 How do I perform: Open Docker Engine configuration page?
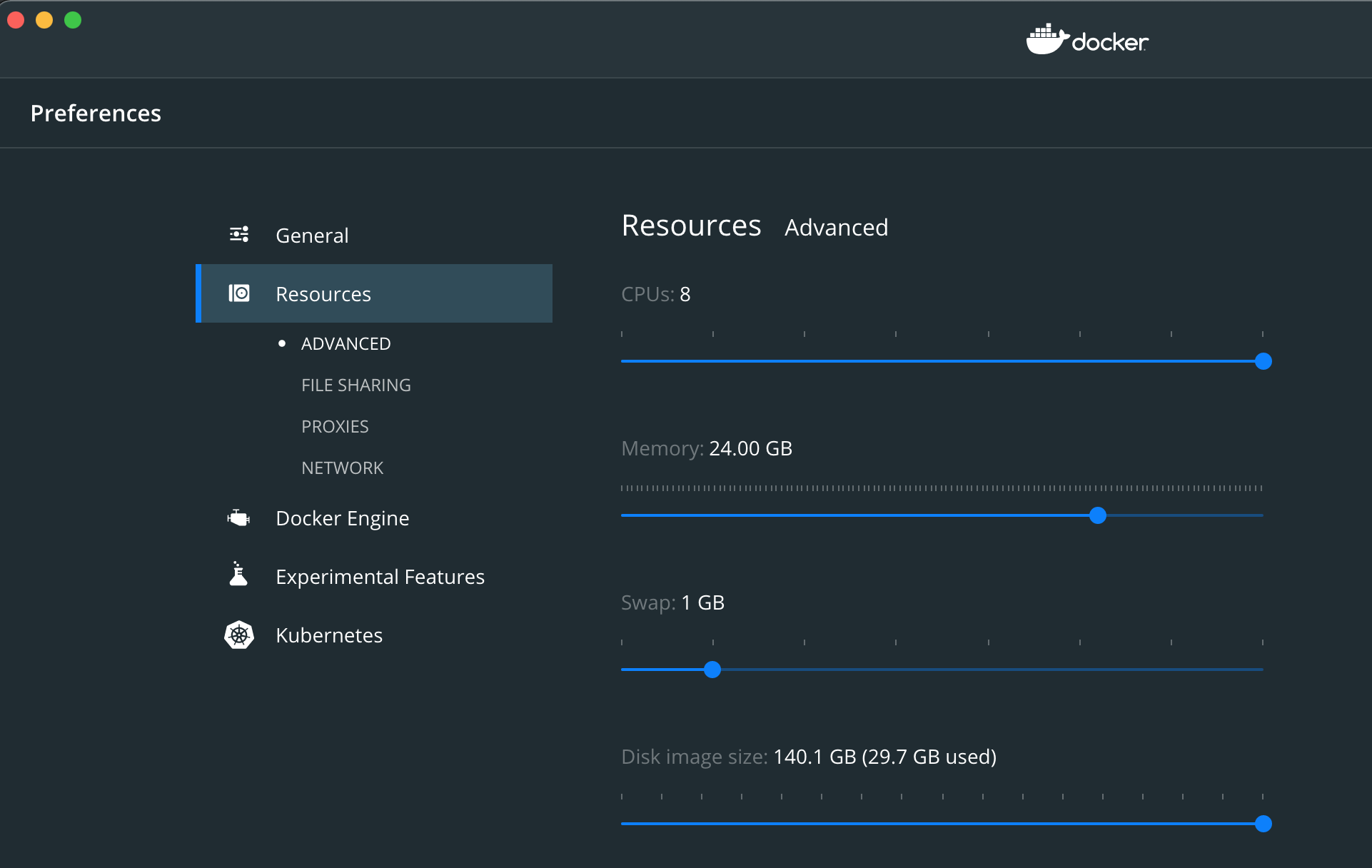(x=341, y=517)
